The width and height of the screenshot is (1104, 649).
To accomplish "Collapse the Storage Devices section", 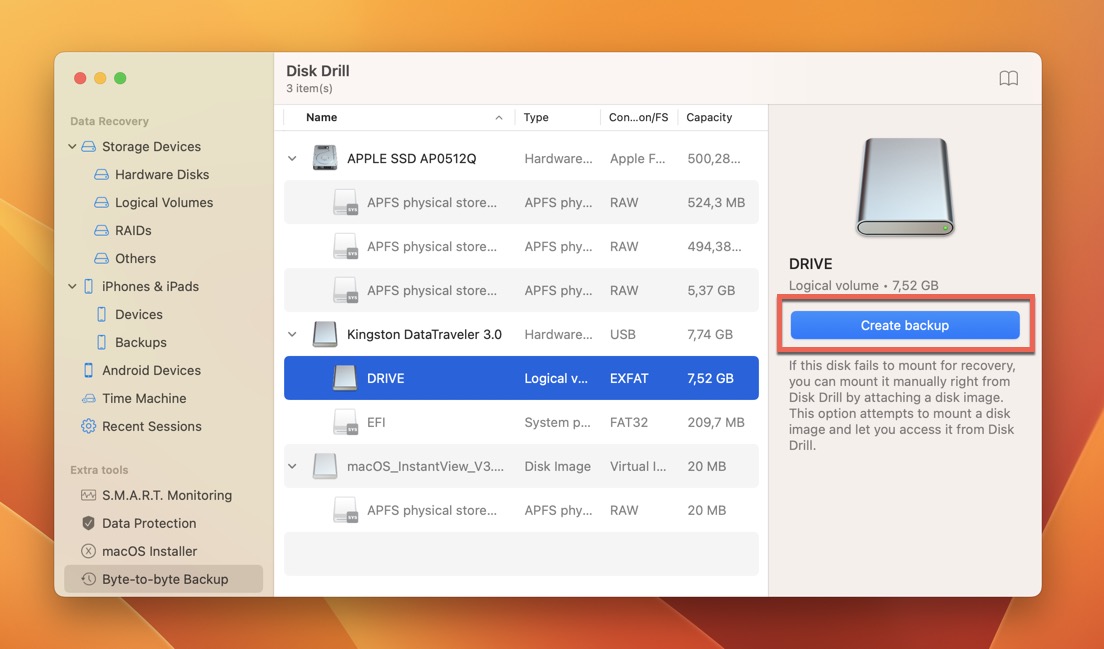I will [72, 146].
